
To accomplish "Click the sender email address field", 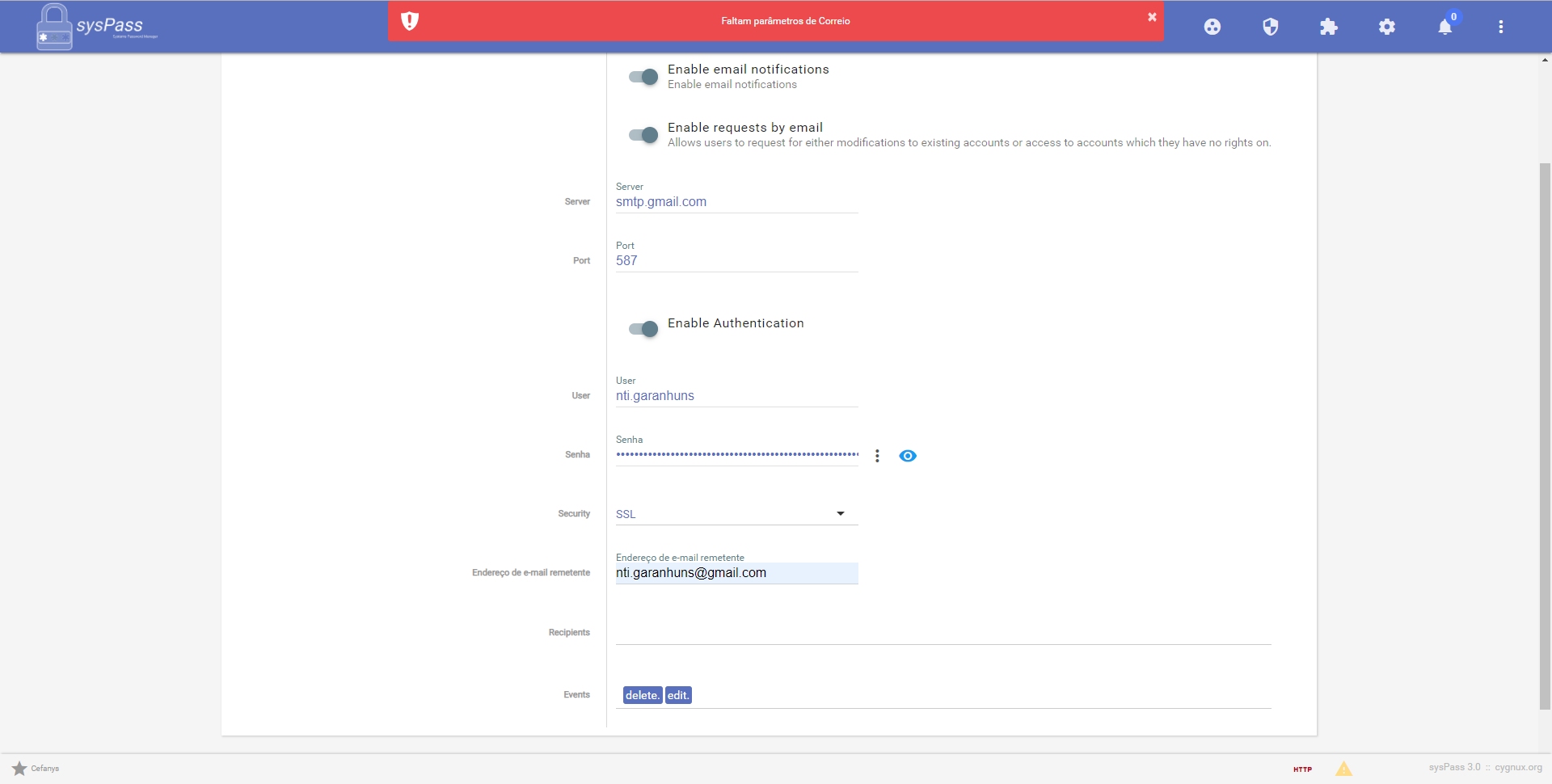I will coord(736,573).
